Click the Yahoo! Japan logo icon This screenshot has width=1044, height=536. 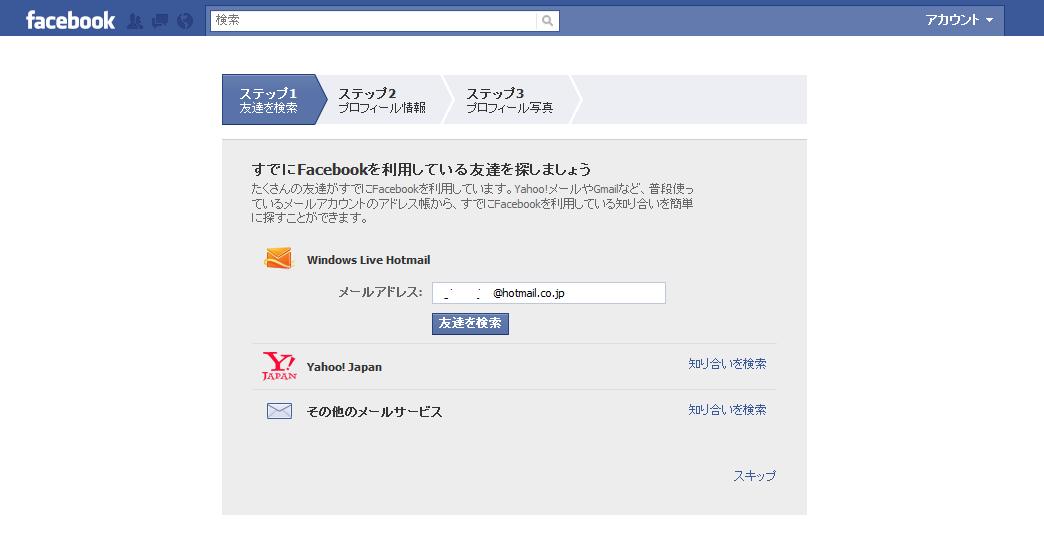coord(279,366)
